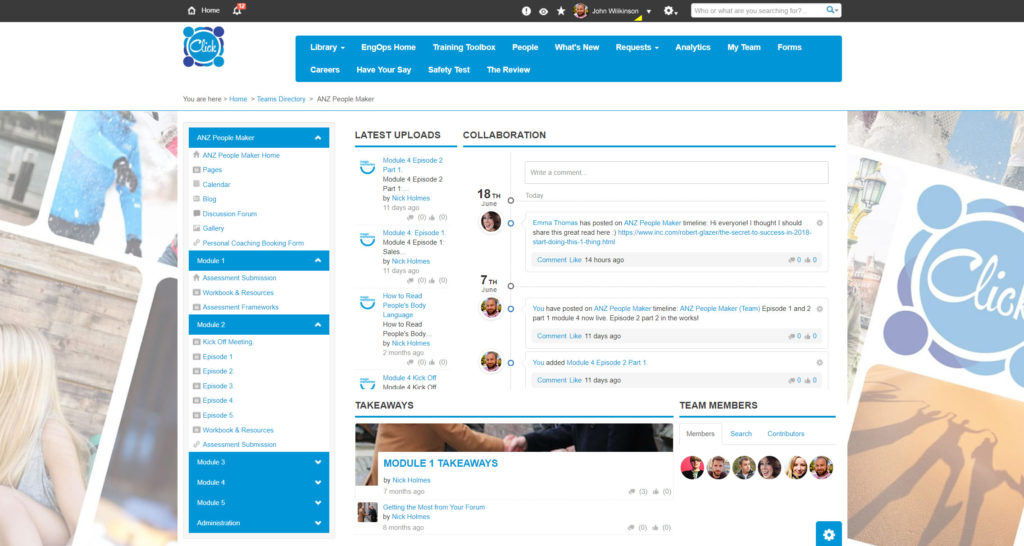
Task: Click the Click logo in header
Action: [203, 47]
